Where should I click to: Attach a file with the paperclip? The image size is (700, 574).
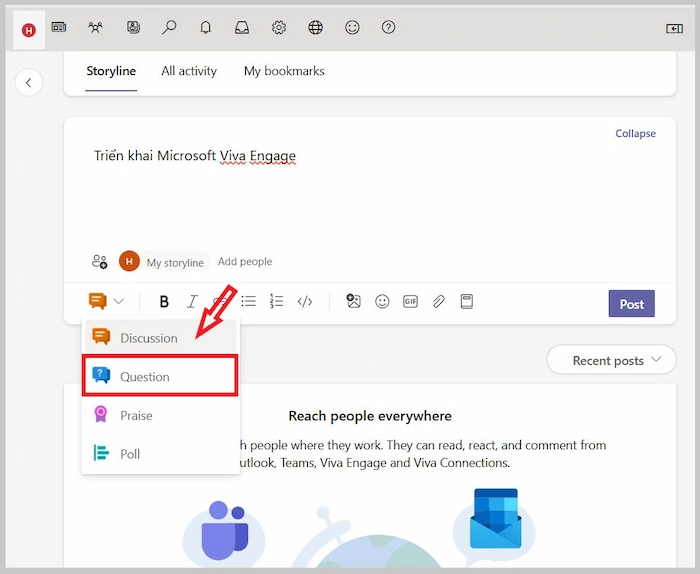coord(438,302)
